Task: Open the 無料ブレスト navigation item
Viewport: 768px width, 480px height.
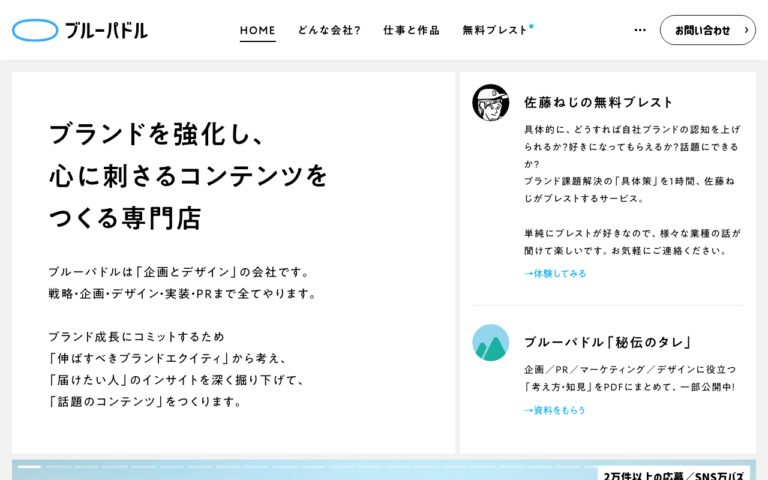Action: 498,30
